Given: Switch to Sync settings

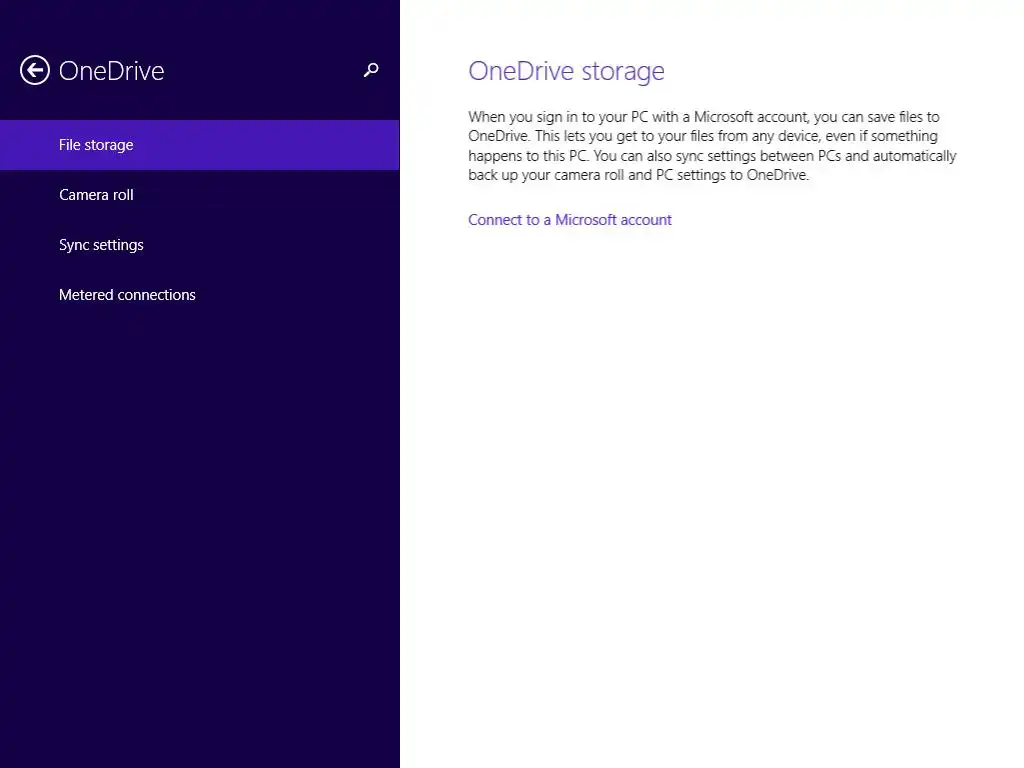Looking at the screenshot, I should (x=200, y=245).
